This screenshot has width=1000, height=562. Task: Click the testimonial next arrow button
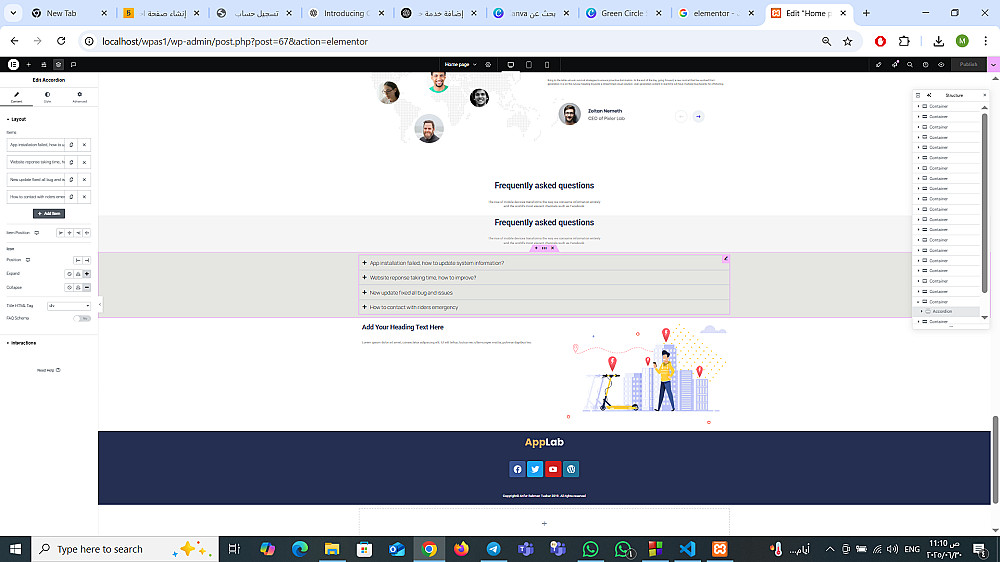click(x=698, y=117)
